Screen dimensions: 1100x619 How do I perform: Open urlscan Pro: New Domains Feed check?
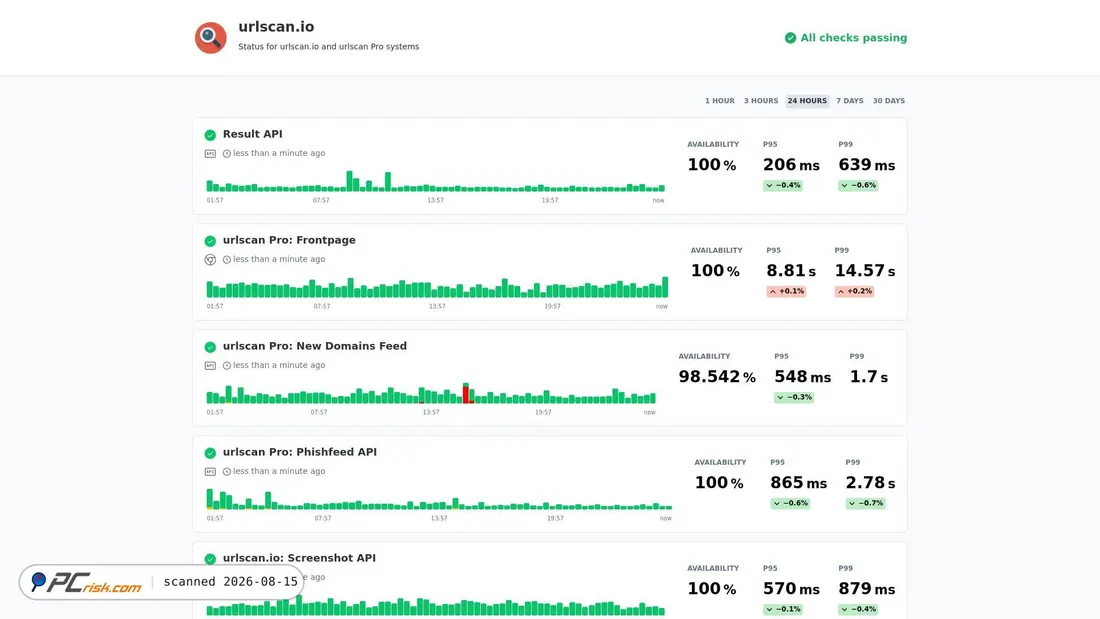314,346
